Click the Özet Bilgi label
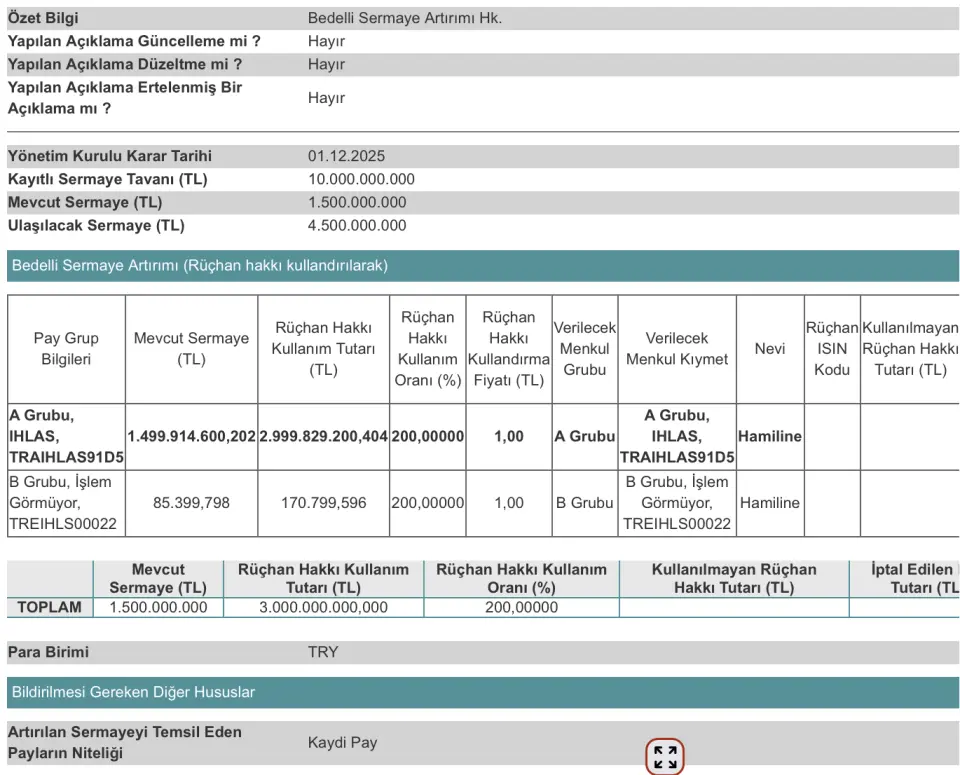Screen dimensions: 960x775 click(x=43, y=18)
